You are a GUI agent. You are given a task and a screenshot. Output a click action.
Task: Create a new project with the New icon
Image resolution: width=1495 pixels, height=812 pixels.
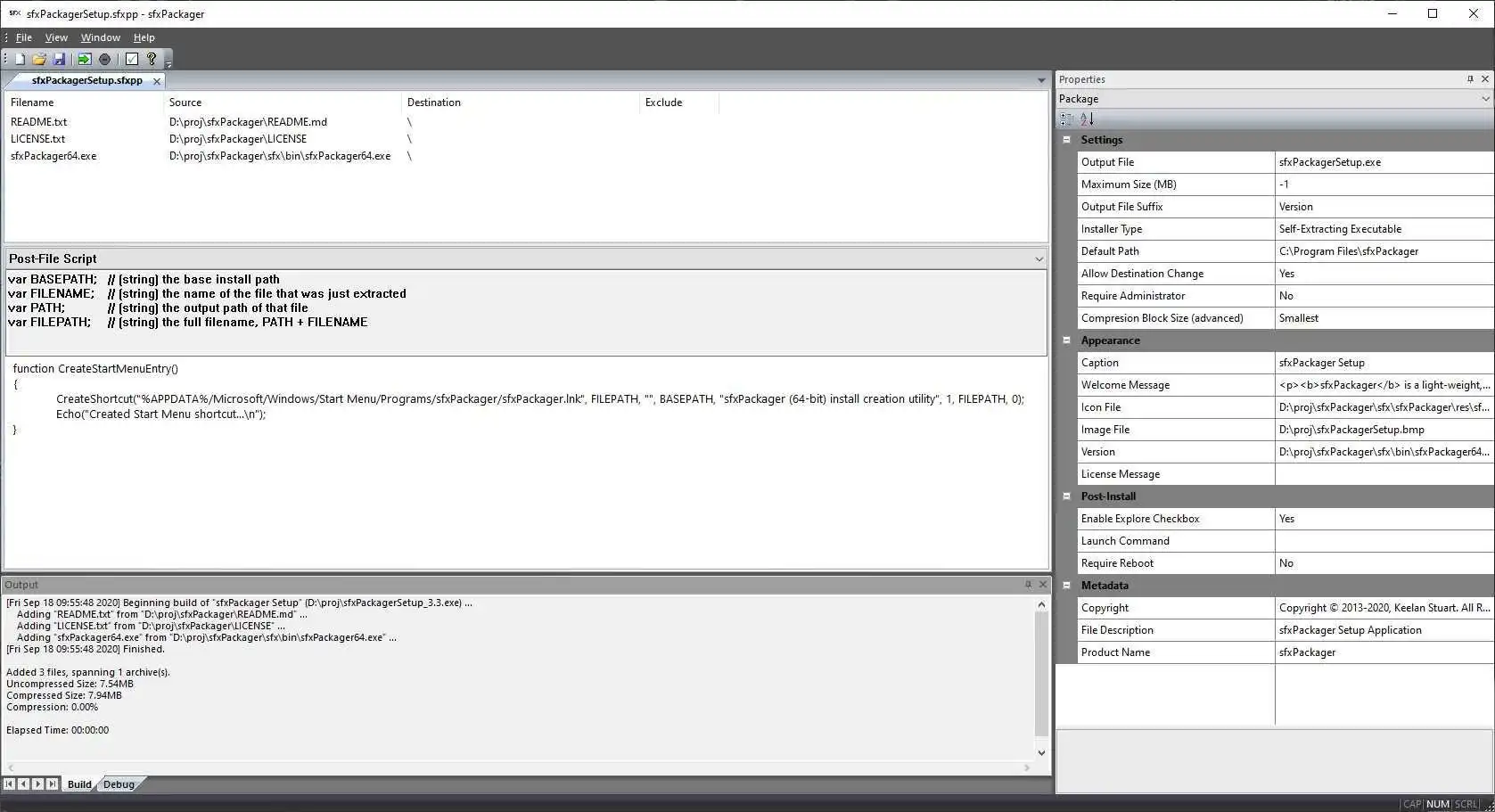point(20,59)
